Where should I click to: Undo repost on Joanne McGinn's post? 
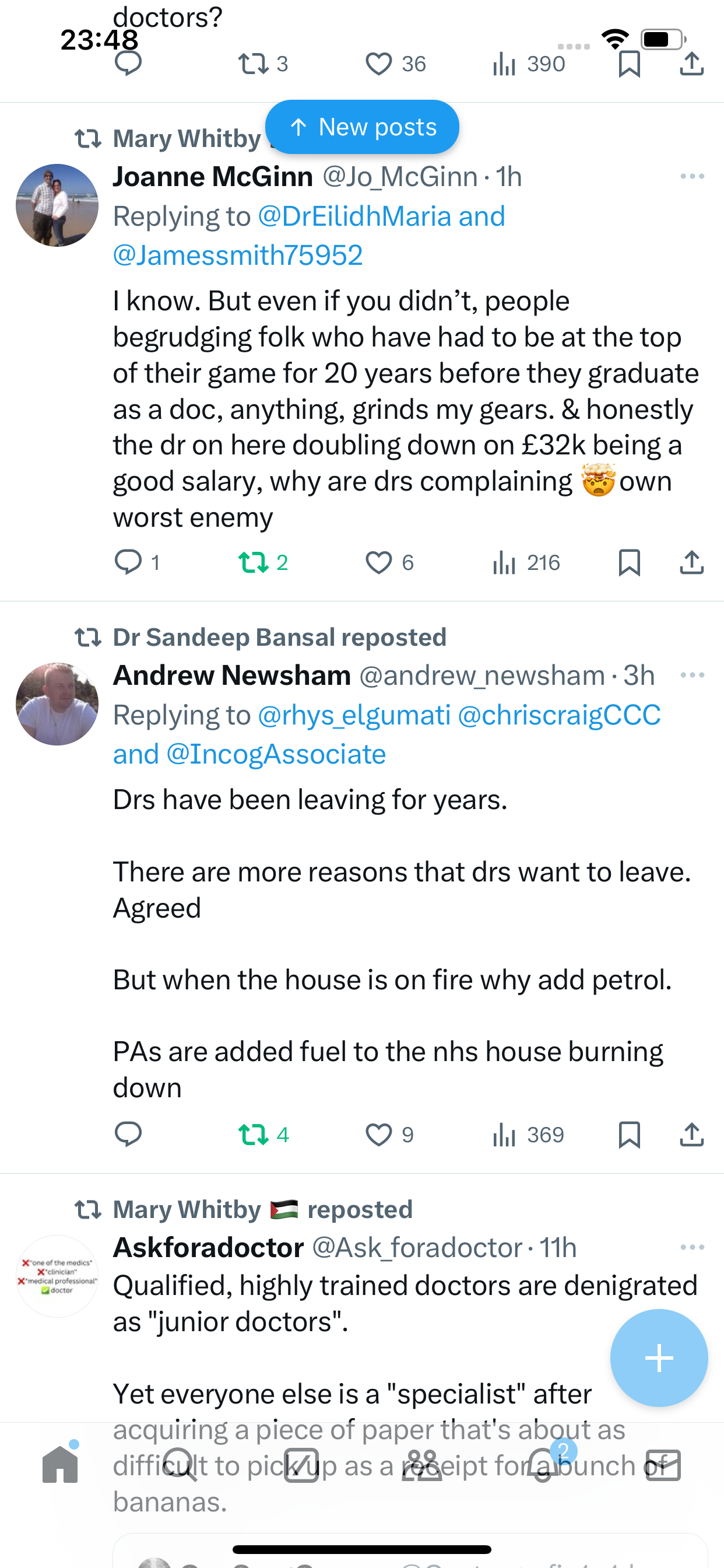(x=254, y=562)
